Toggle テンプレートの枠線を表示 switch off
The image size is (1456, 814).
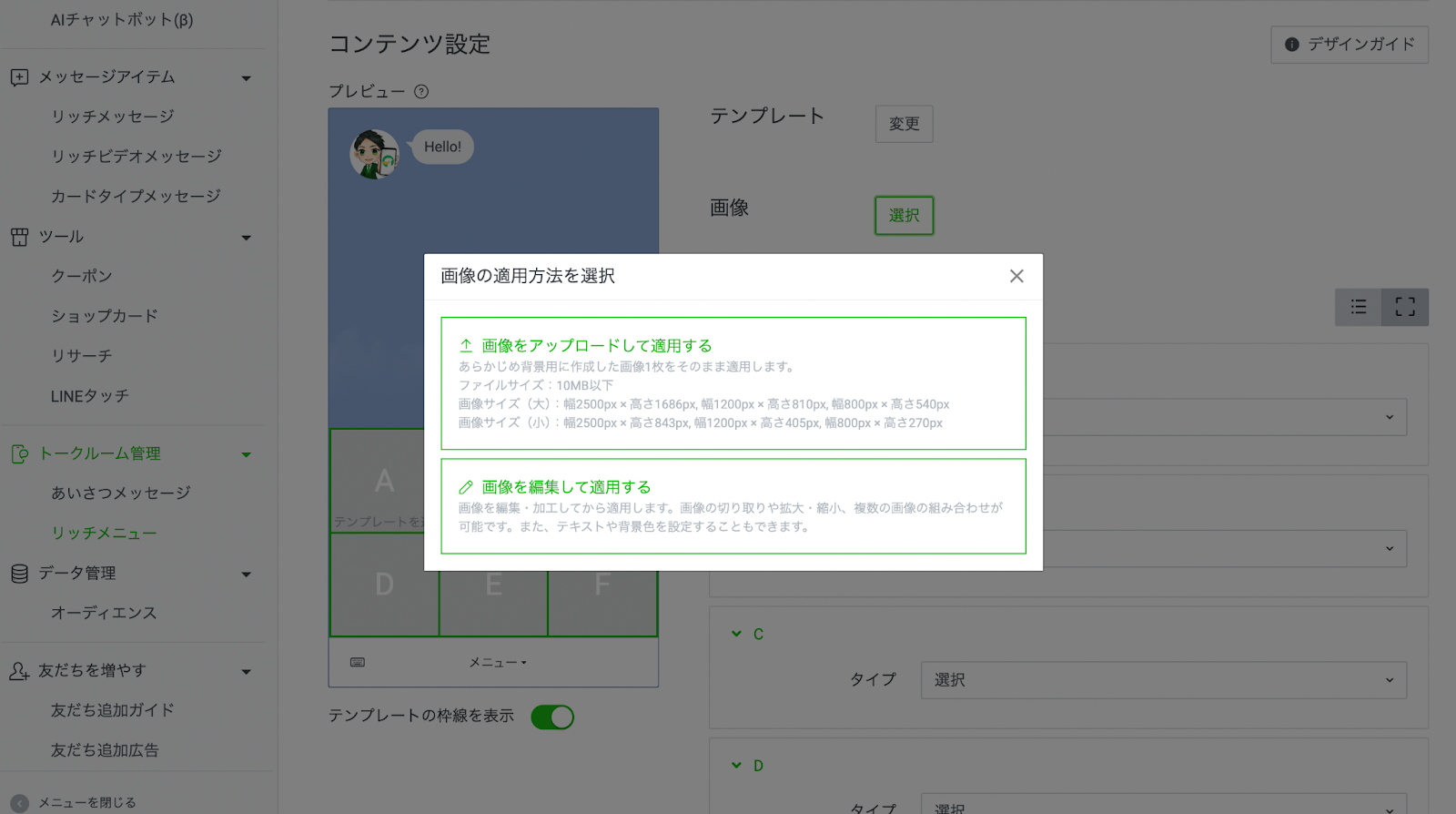point(552,717)
